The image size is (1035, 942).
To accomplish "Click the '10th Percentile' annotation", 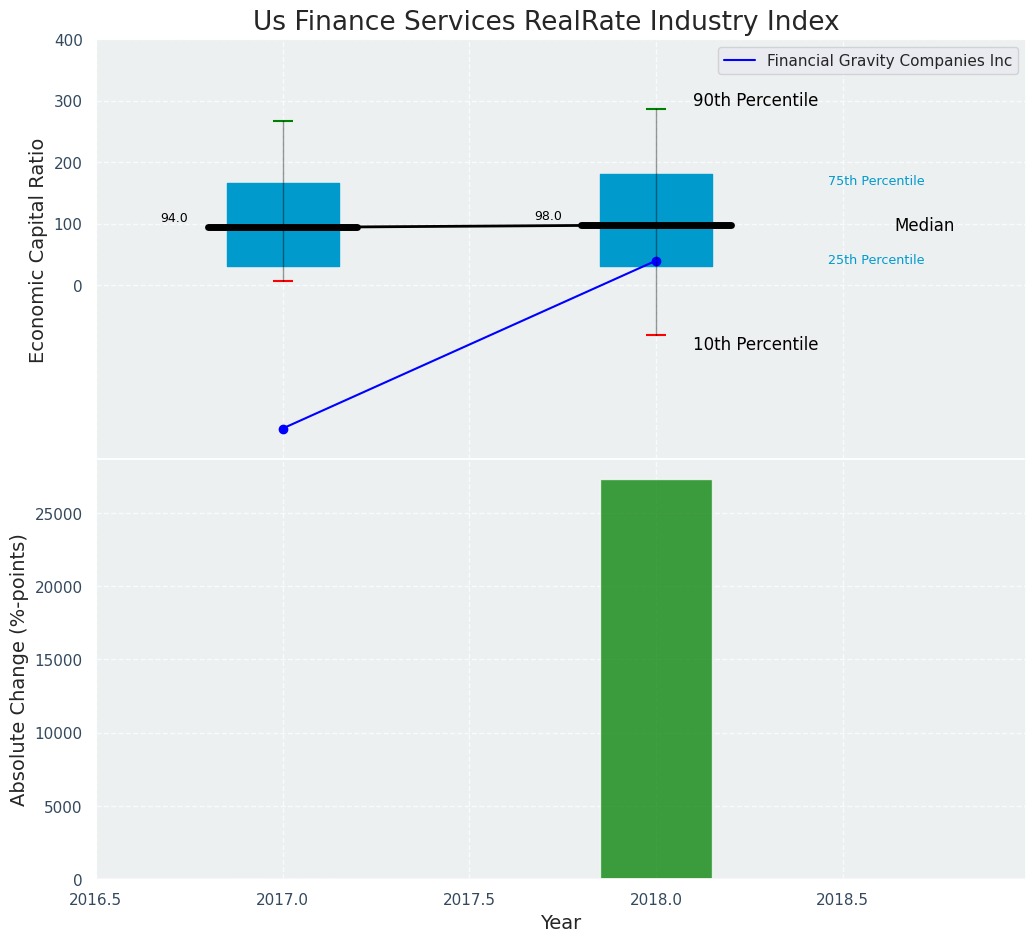I will (755, 345).
